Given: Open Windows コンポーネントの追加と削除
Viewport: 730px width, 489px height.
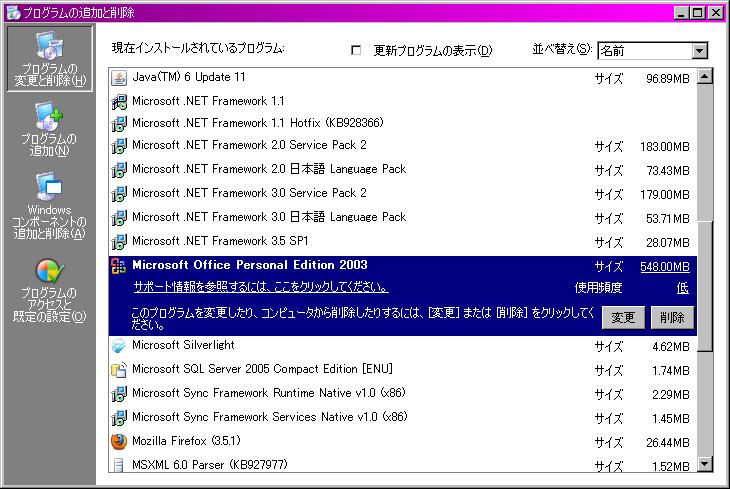Looking at the screenshot, I should pyautogui.click(x=49, y=206).
